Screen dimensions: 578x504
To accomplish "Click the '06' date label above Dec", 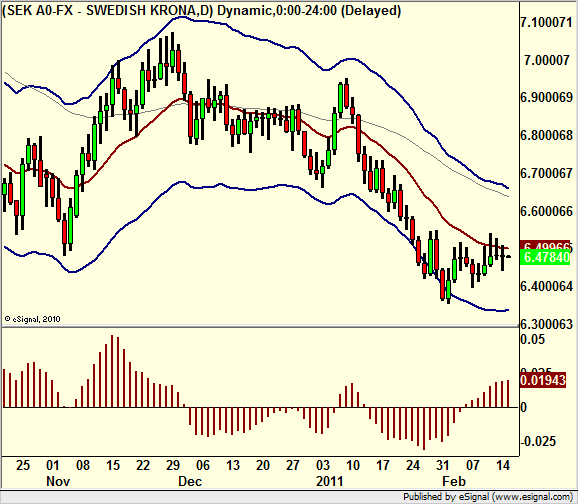I will click(203, 466).
